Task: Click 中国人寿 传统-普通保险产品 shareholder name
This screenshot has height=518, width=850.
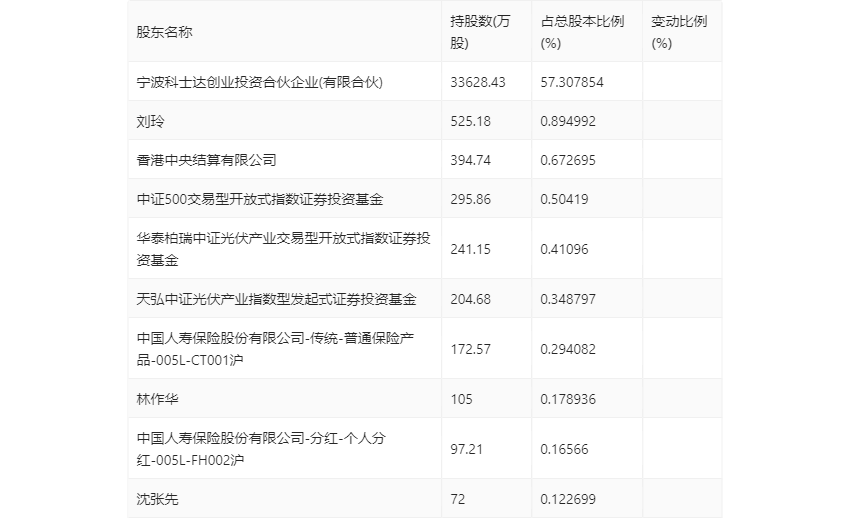Action: click(275, 349)
